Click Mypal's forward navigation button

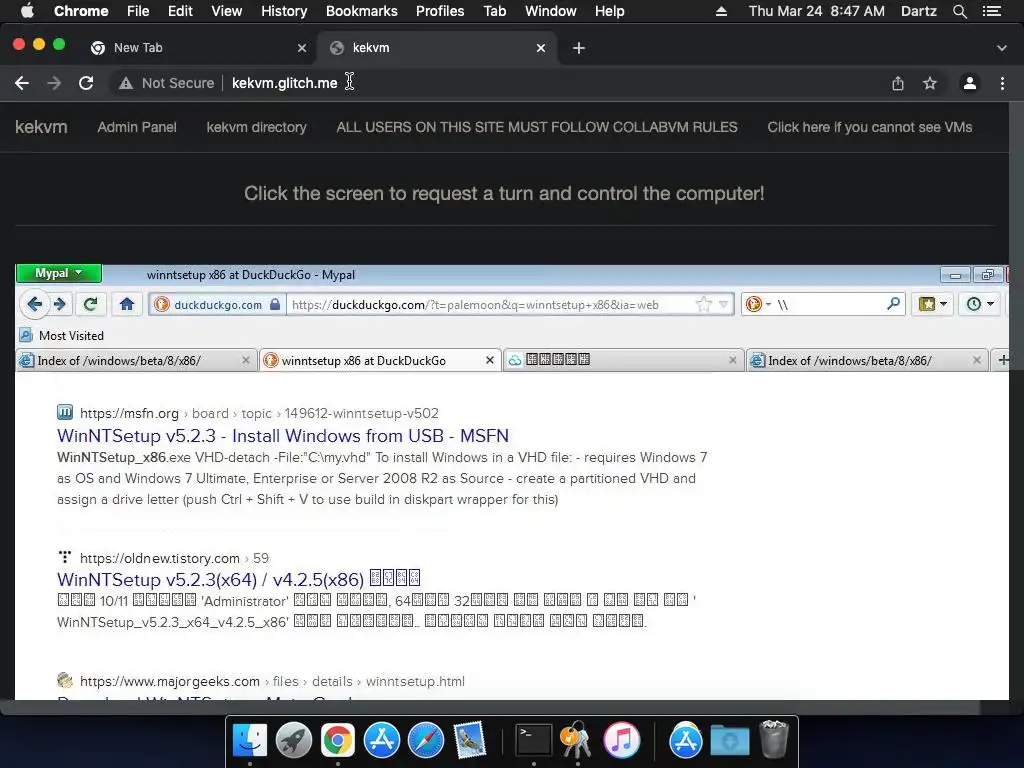pos(60,304)
